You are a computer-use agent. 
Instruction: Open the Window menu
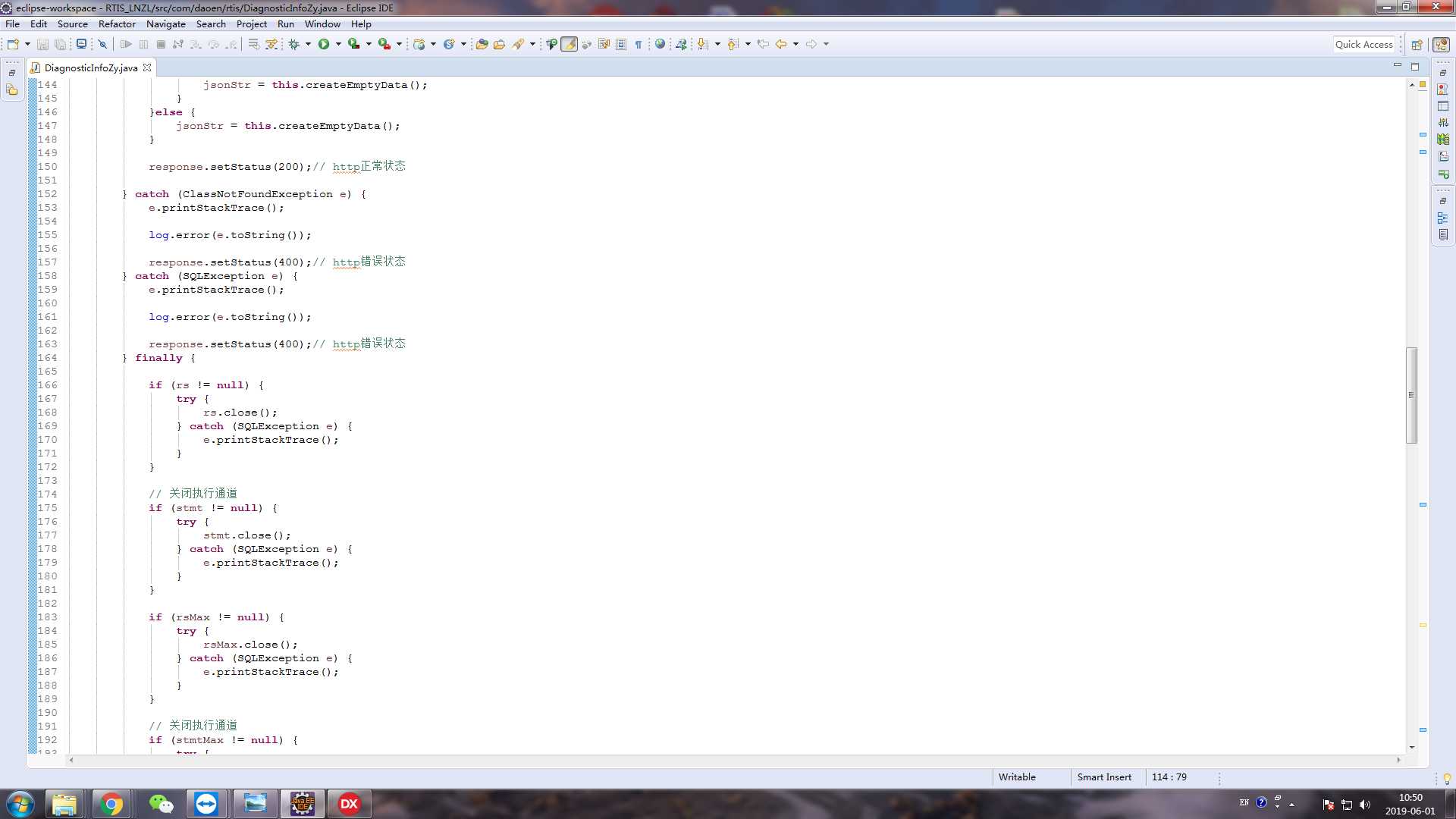pos(322,24)
